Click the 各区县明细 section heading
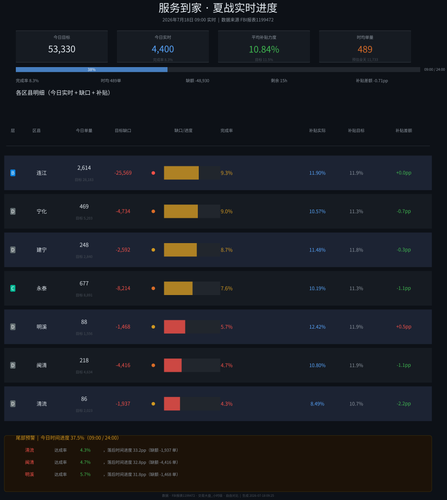 [x=63, y=93]
